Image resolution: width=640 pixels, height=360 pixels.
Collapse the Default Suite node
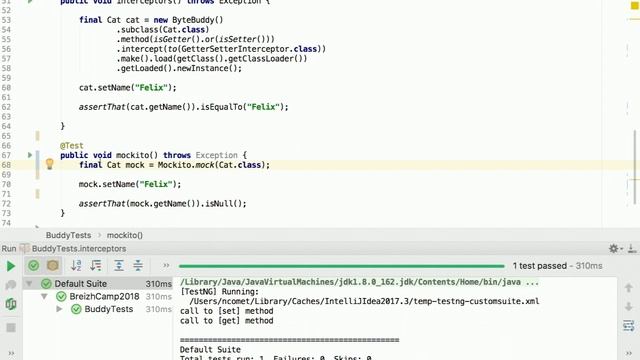click(29, 283)
